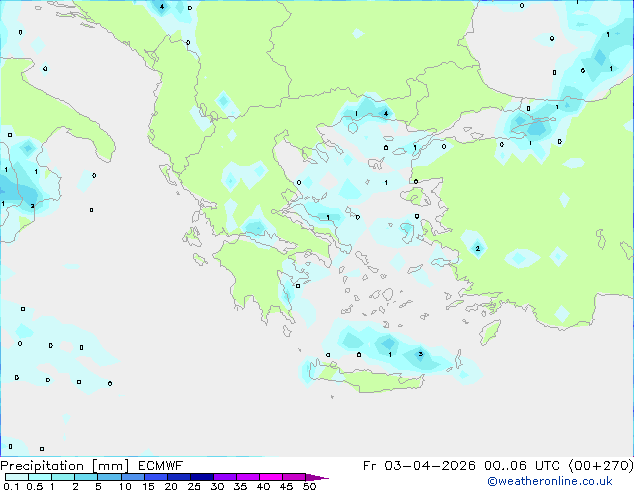The image size is (634, 490).
Task: Click the "30" legend value
Action: coord(217,486)
